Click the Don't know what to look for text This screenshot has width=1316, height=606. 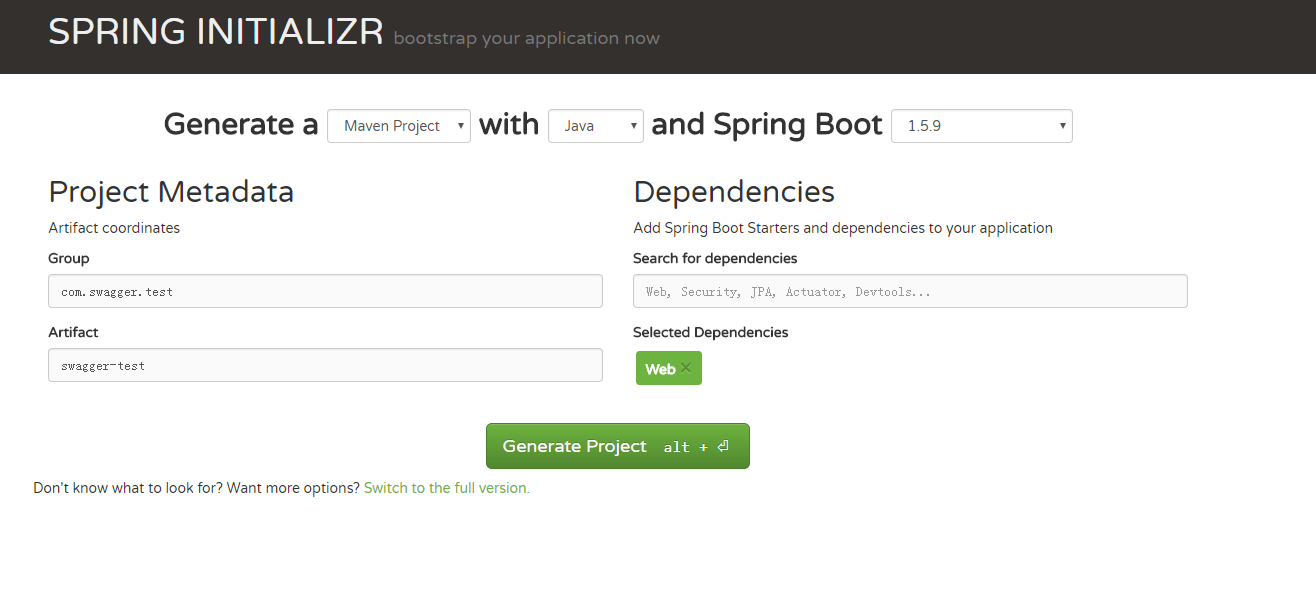(128, 488)
